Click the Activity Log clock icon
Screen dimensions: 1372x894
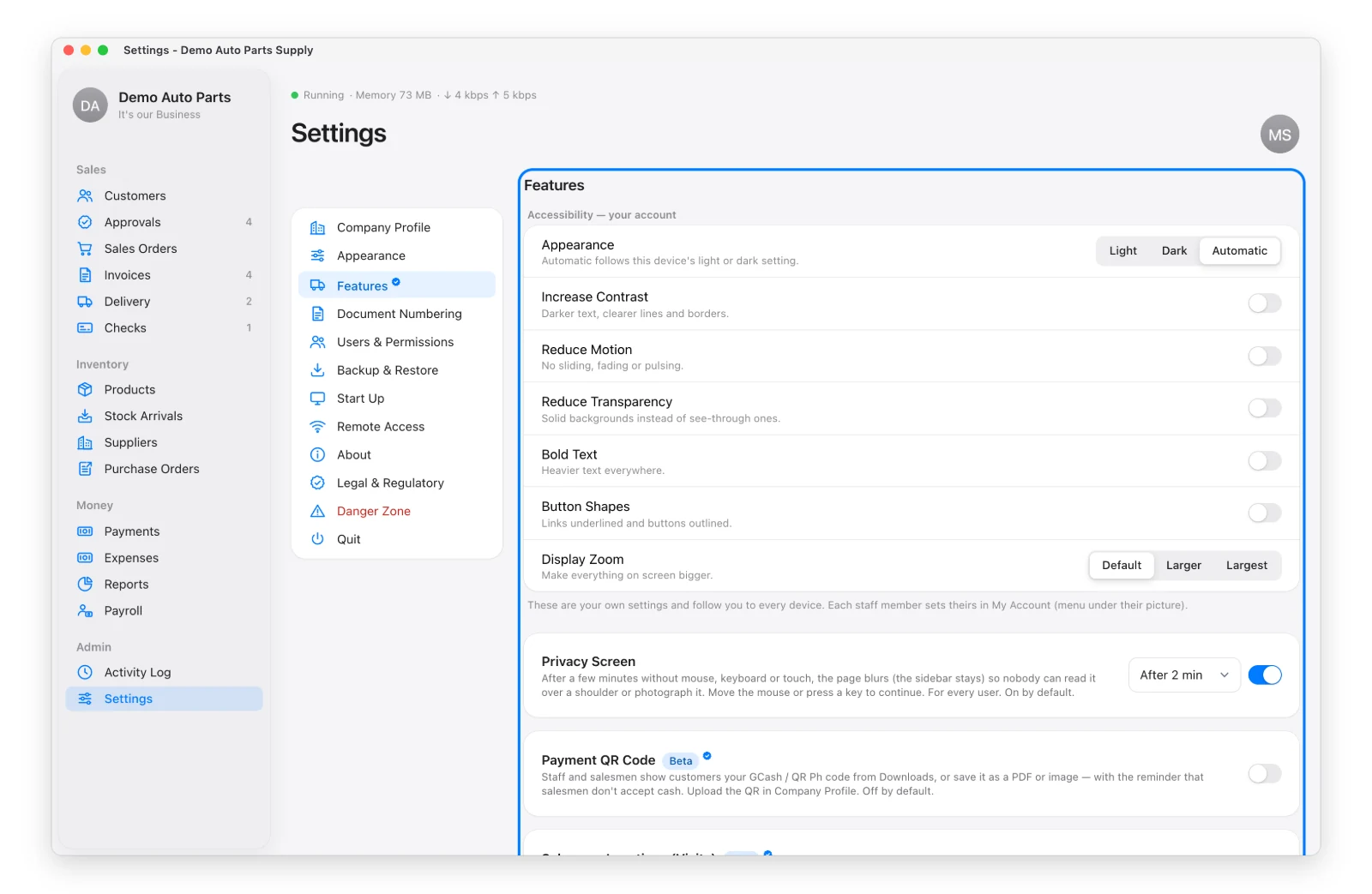[x=85, y=673]
